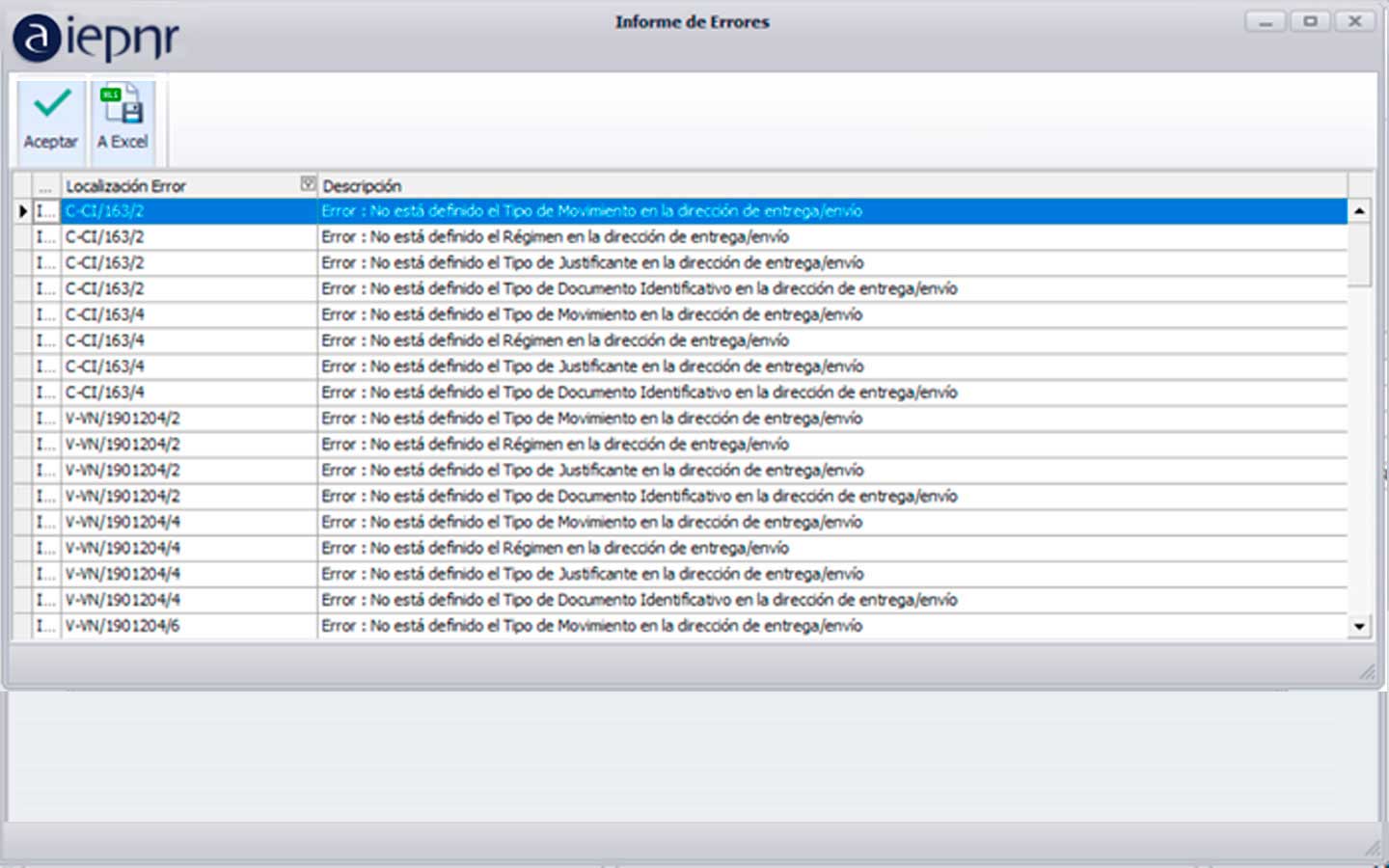Minimize the Informe de Errores window
Screen dimensions: 1389x868
tap(1265, 21)
